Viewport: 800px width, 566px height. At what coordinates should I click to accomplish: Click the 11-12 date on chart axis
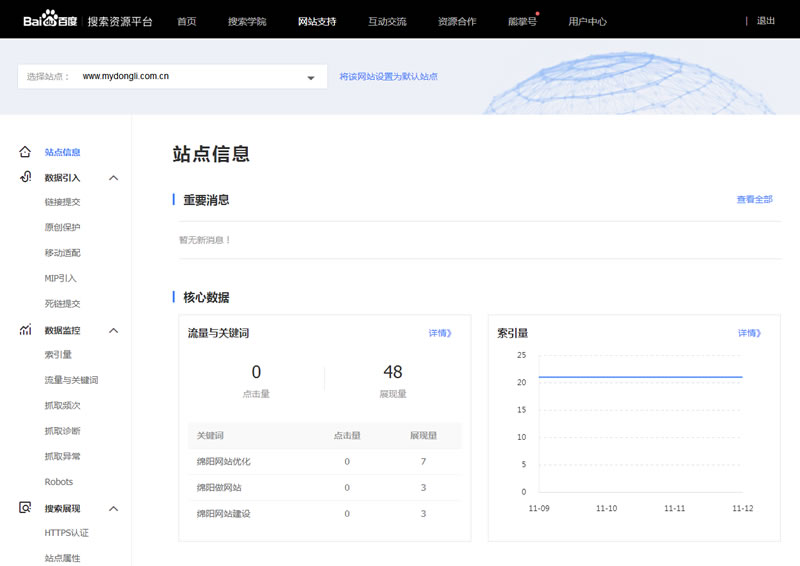[742, 508]
